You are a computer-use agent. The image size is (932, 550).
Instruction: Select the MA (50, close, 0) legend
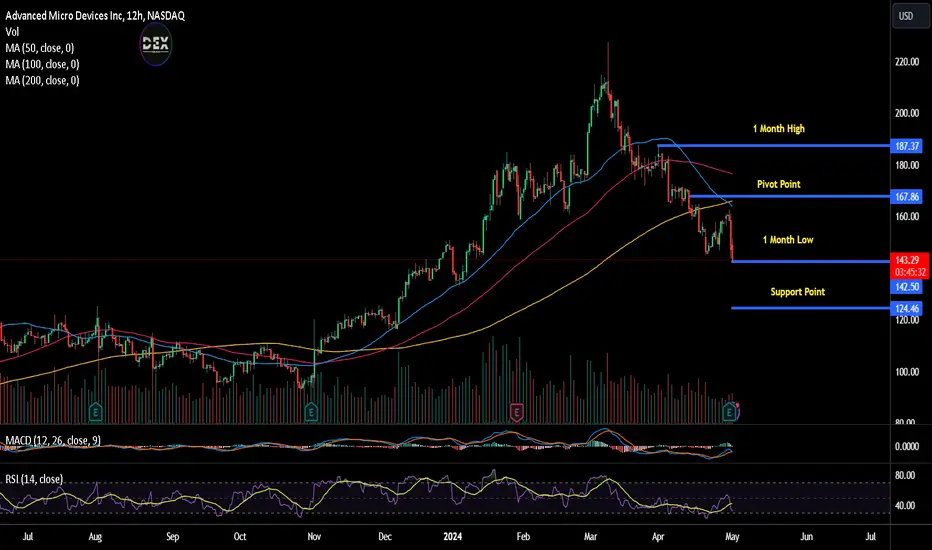pyautogui.click(x=39, y=48)
